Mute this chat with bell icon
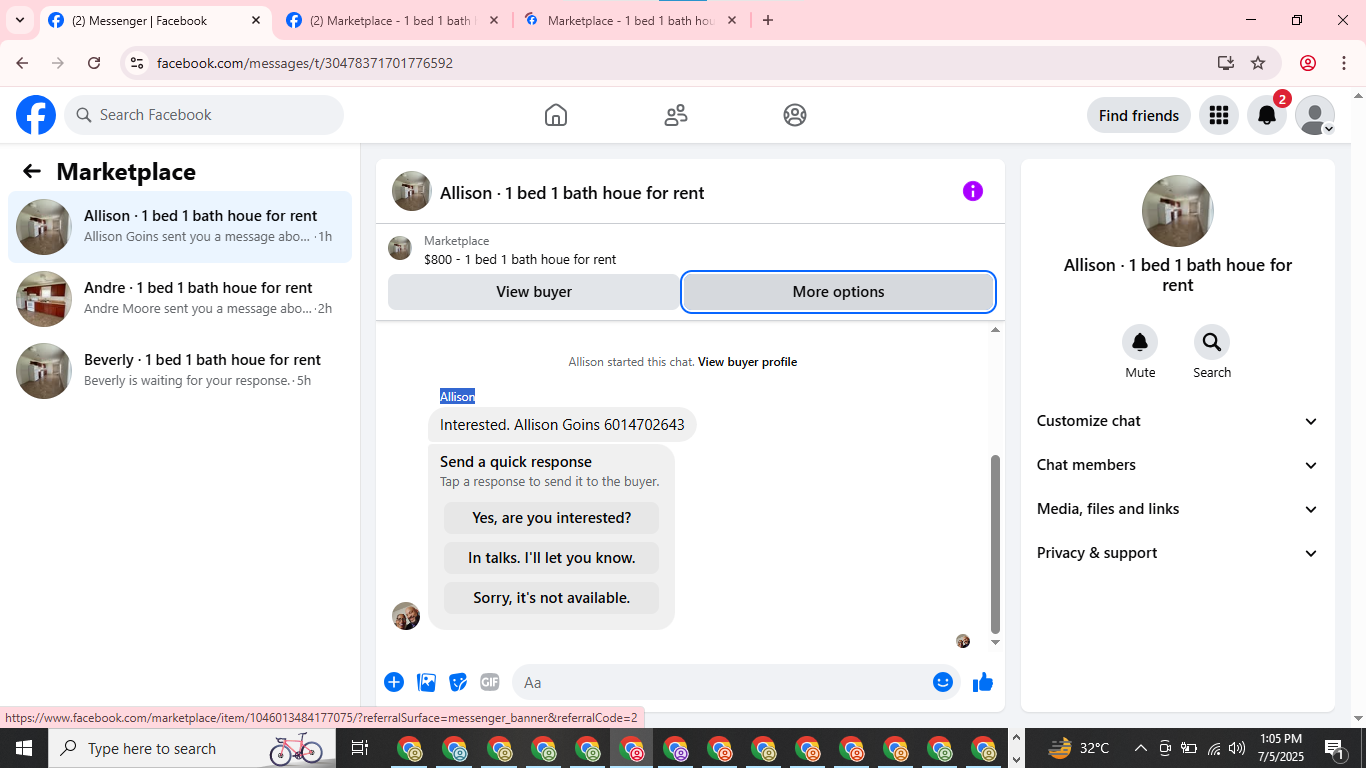1366x768 pixels. (x=1140, y=343)
